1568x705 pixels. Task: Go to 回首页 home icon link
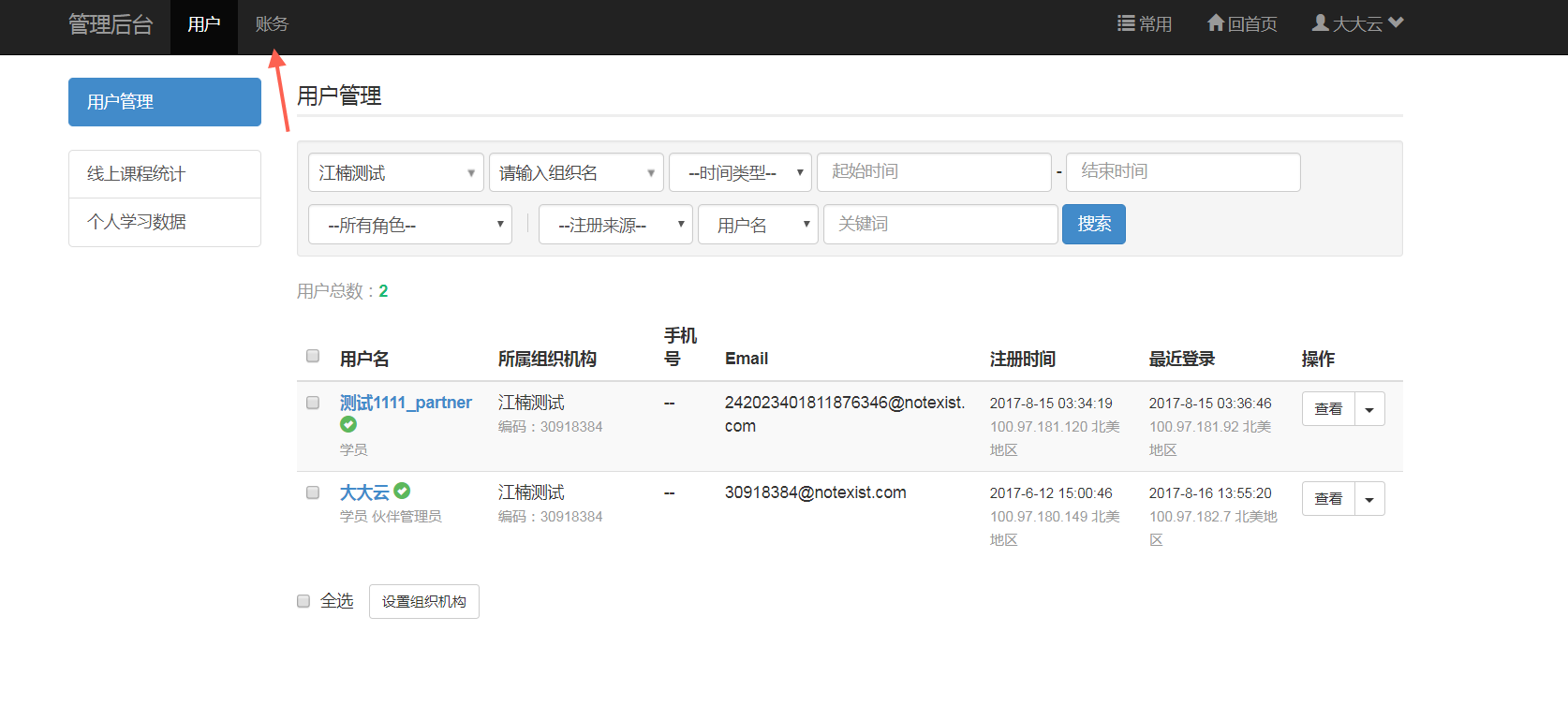pyautogui.click(x=1242, y=23)
